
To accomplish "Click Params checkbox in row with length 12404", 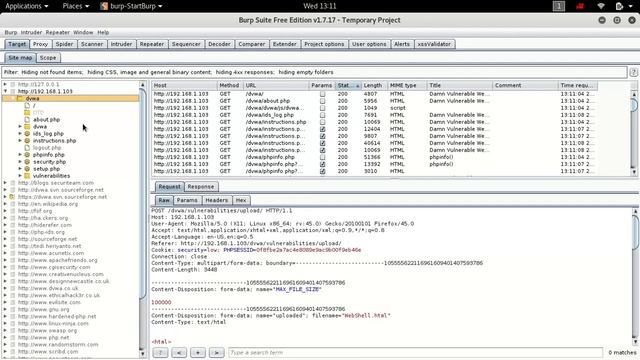I will tap(322, 129).
